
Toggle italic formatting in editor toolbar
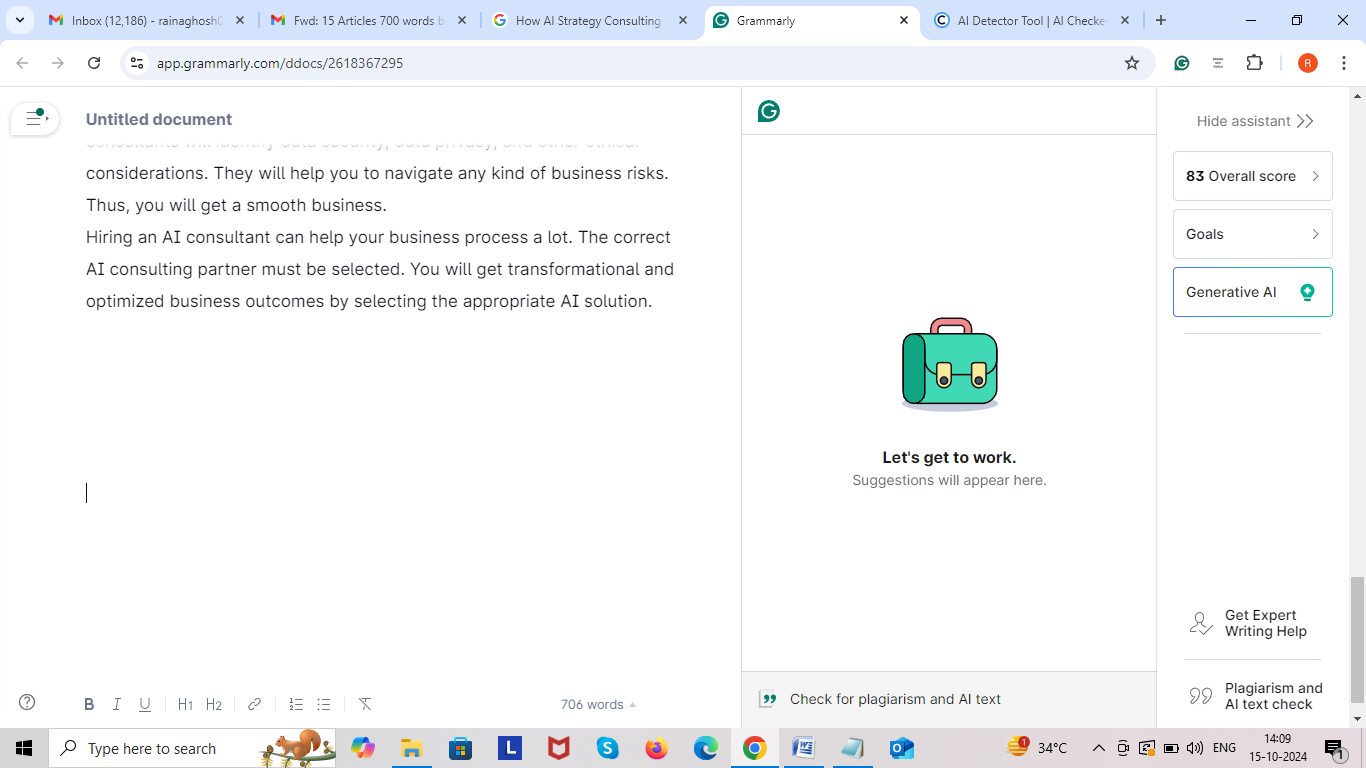click(x=116, y=704)
